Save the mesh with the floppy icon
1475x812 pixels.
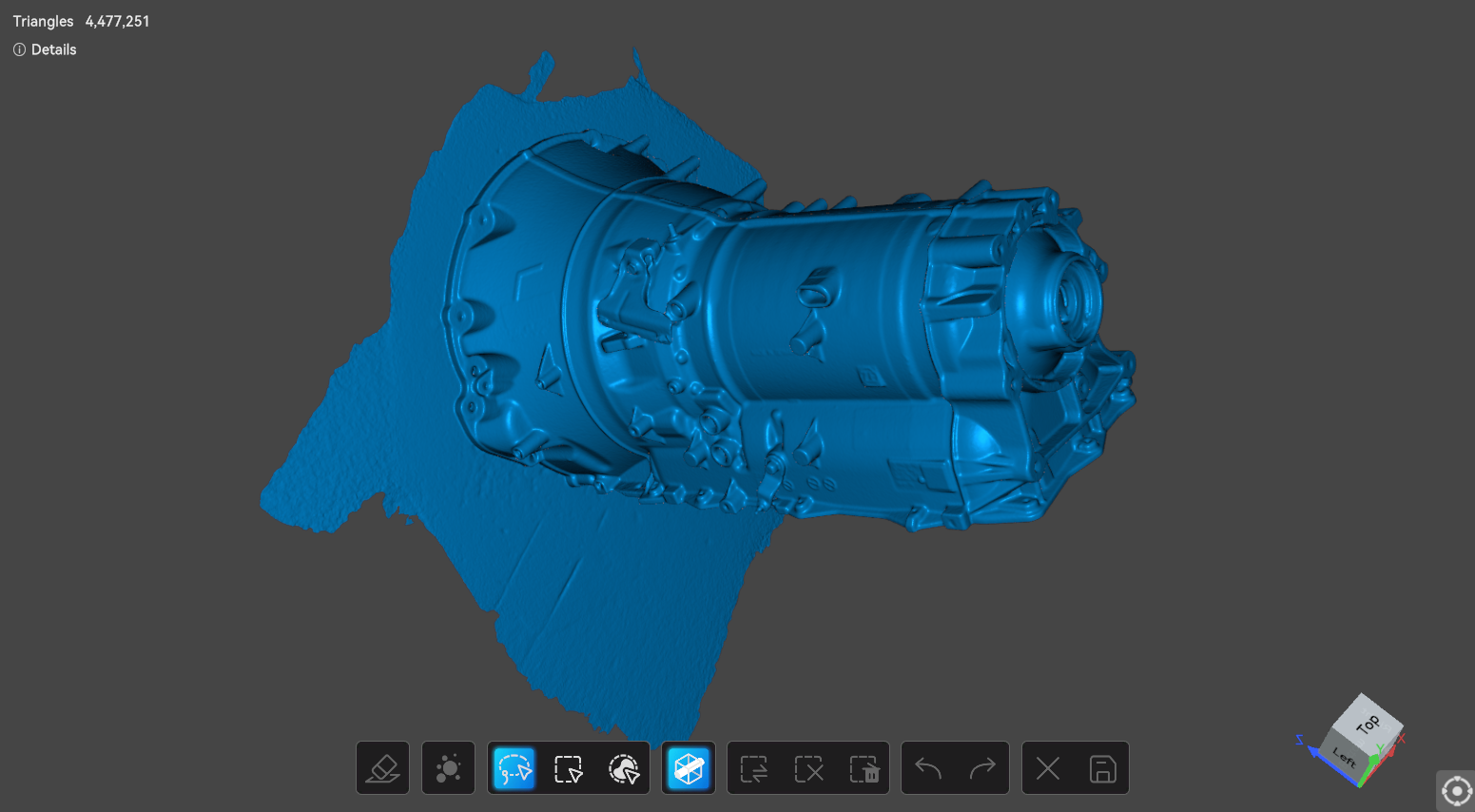pos(1102,768)
